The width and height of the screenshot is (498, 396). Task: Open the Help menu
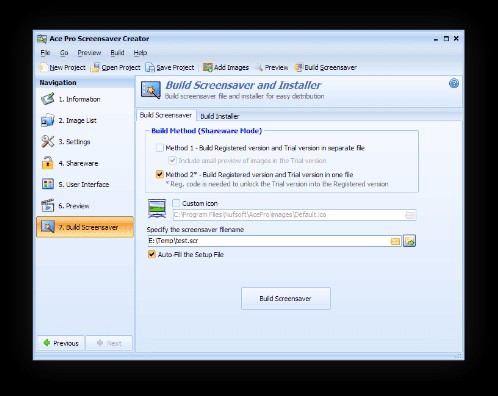click(x=140, y=53)
